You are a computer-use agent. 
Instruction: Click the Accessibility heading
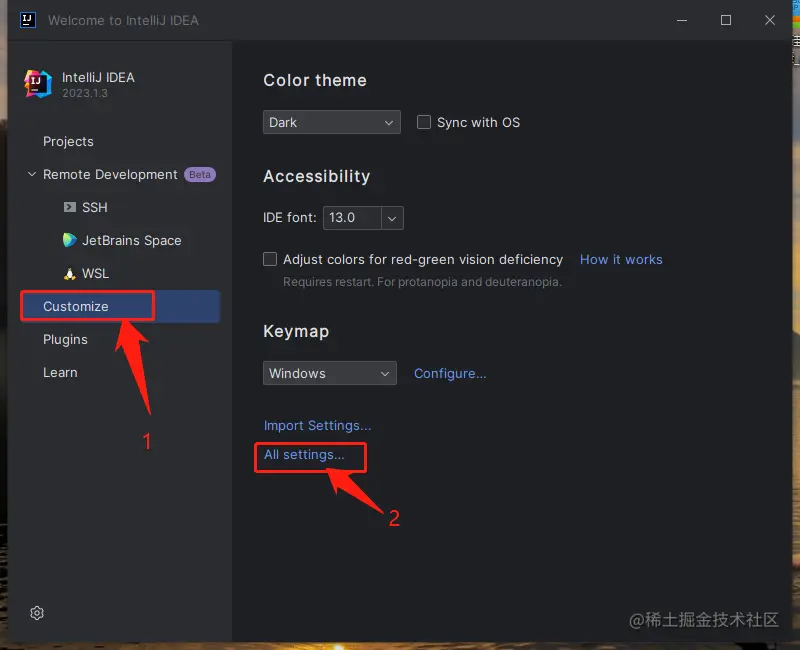coord(317,176)
